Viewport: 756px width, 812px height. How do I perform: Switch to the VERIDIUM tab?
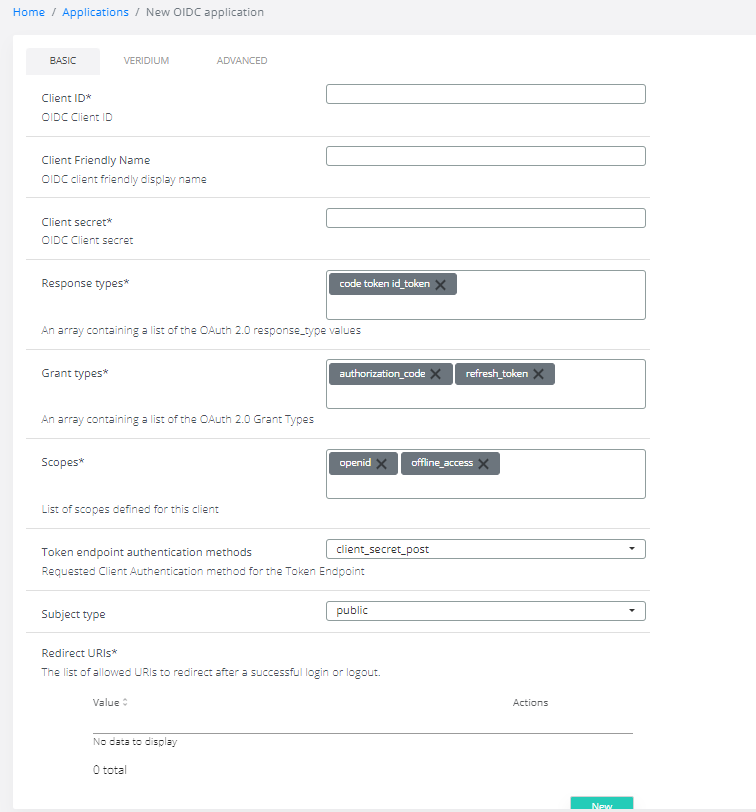click(146, 61)
